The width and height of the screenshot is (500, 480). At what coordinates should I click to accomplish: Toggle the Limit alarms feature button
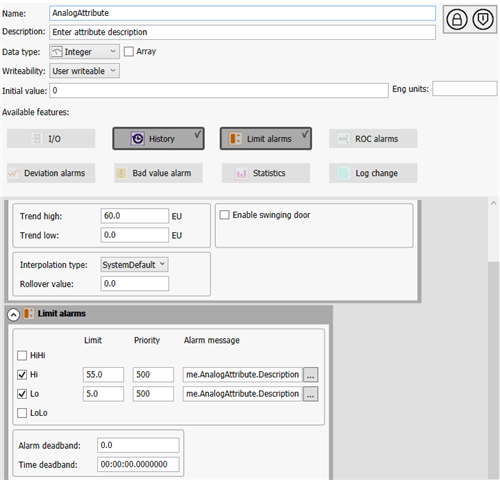(266, 138)
